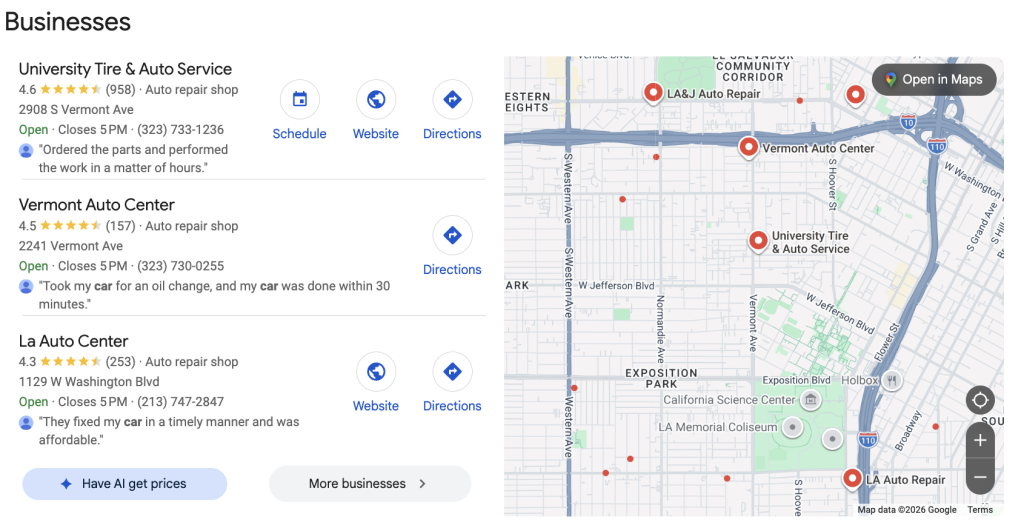Click (157) review count for Vermont Auto Center
Screen dimensions: 1024x531
(x=120, y=226)
